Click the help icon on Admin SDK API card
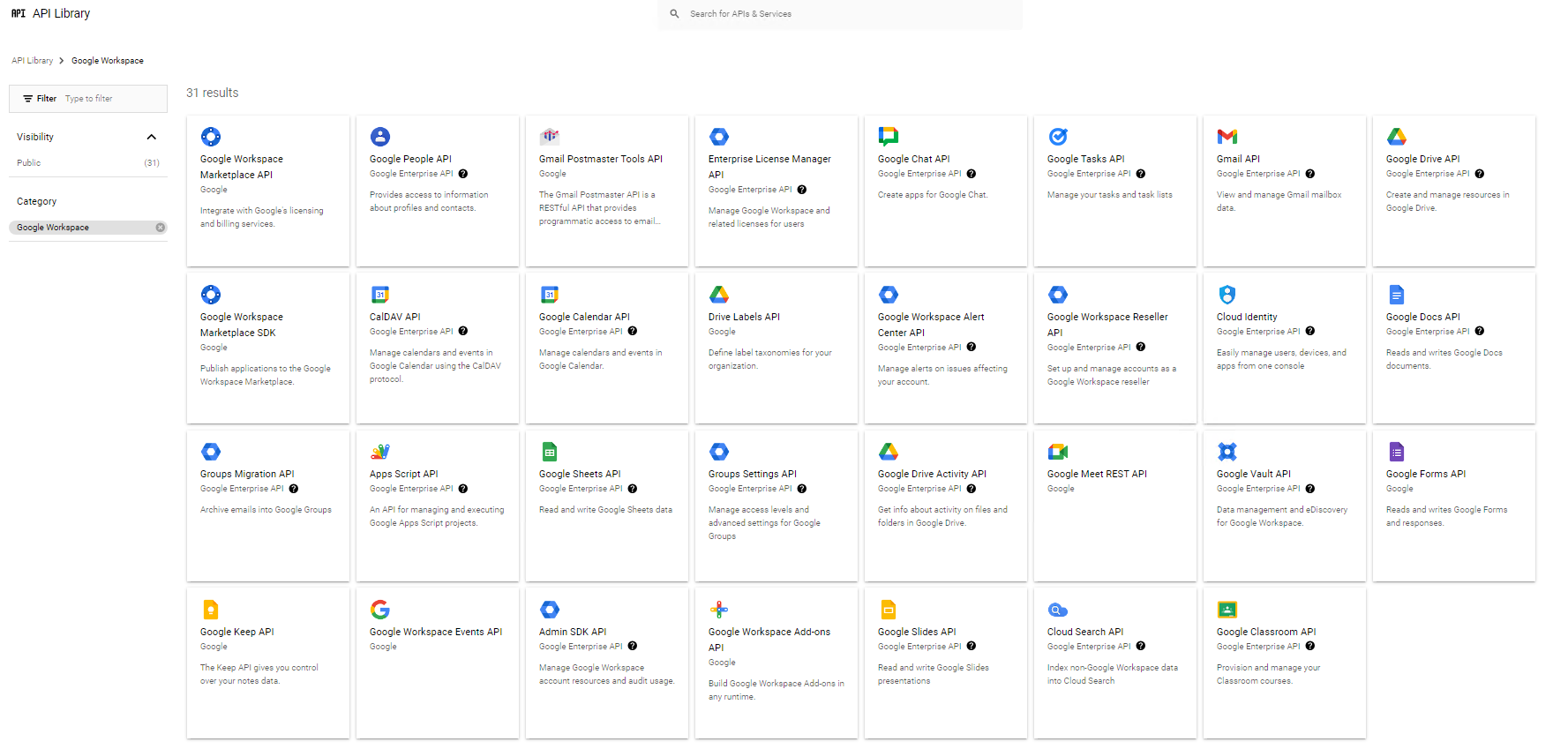 [633, 646]
